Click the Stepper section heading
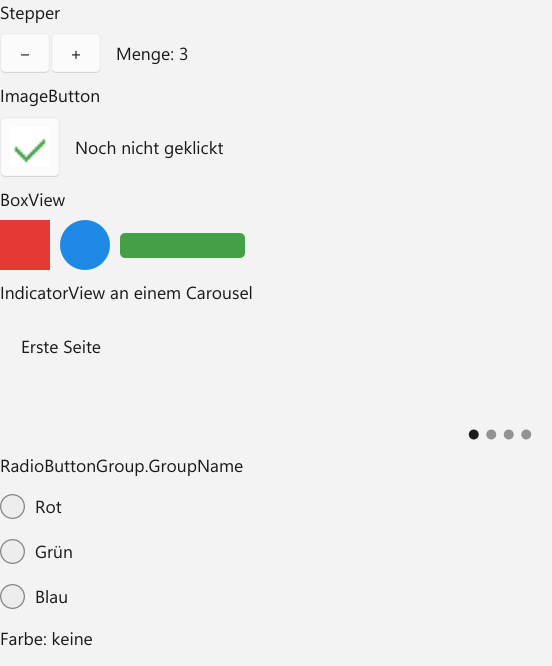This screenshot has width=552, height=666. click(30, 14)
